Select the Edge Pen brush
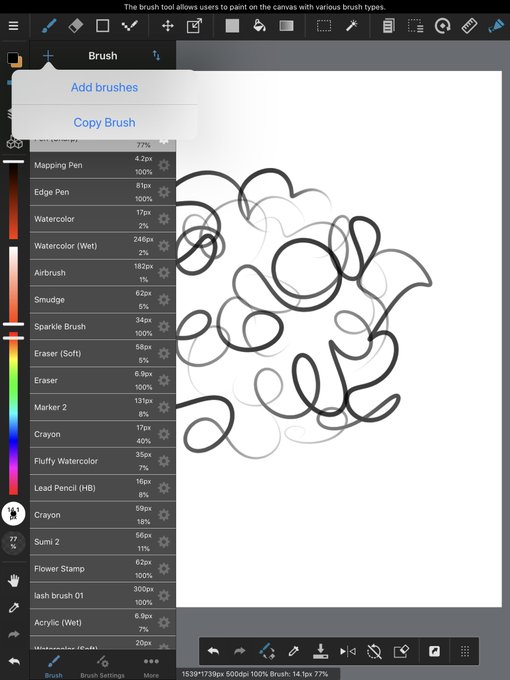The image size is (510, 680). click(x=103, y=192)
